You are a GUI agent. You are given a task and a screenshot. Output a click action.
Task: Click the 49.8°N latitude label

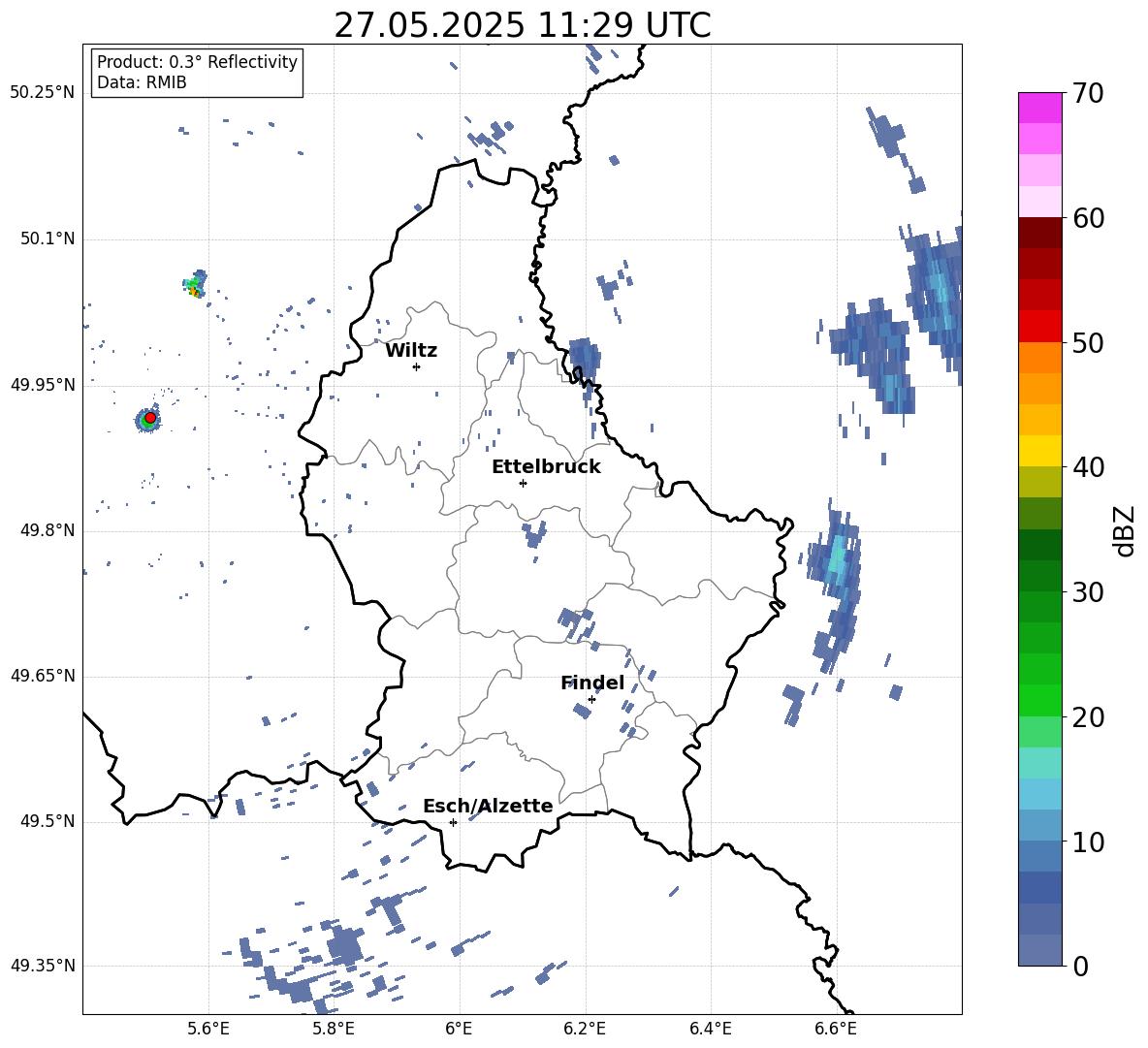tap(48, 530)
